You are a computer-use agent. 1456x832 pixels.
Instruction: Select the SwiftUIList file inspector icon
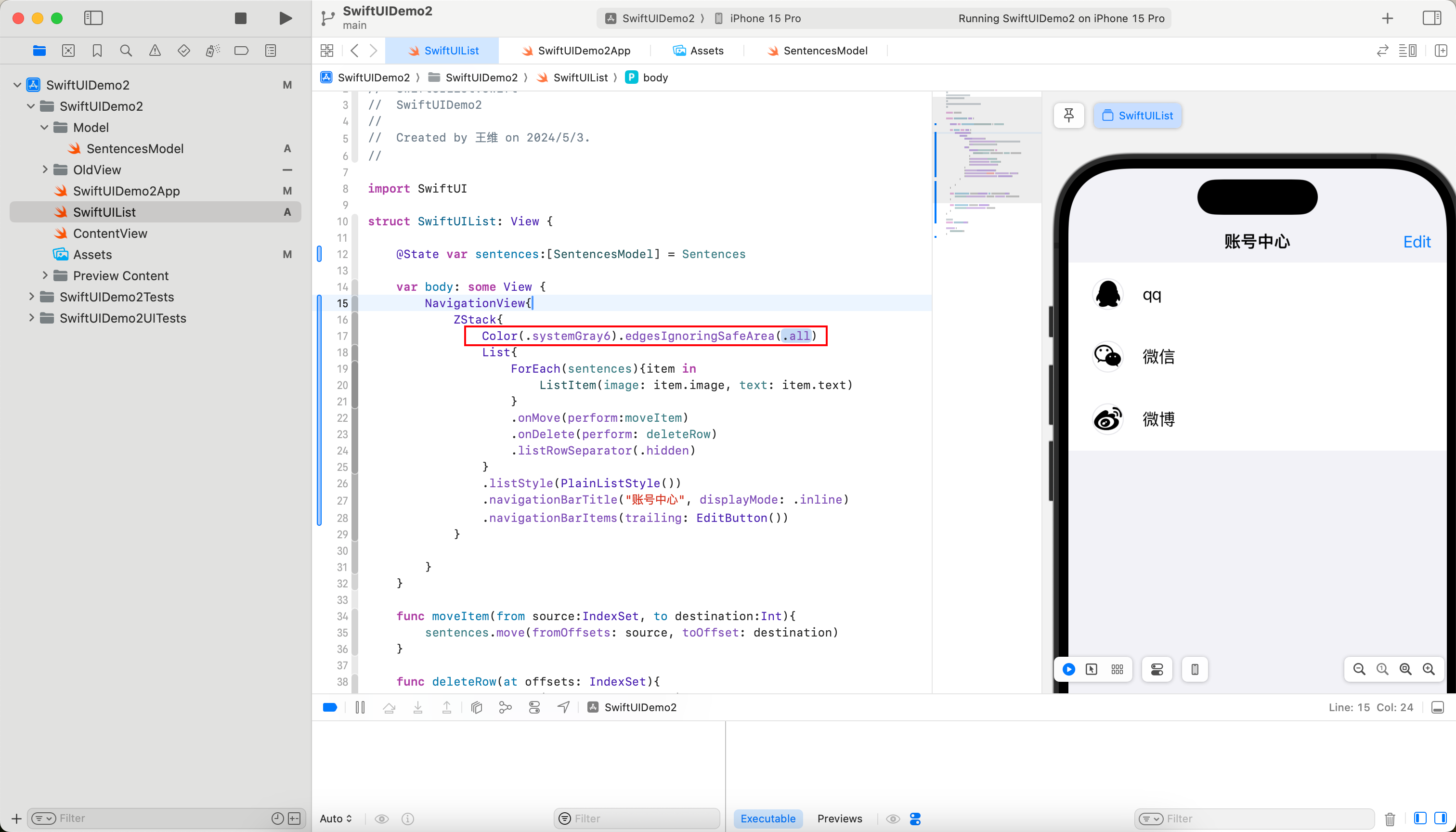1107,115
